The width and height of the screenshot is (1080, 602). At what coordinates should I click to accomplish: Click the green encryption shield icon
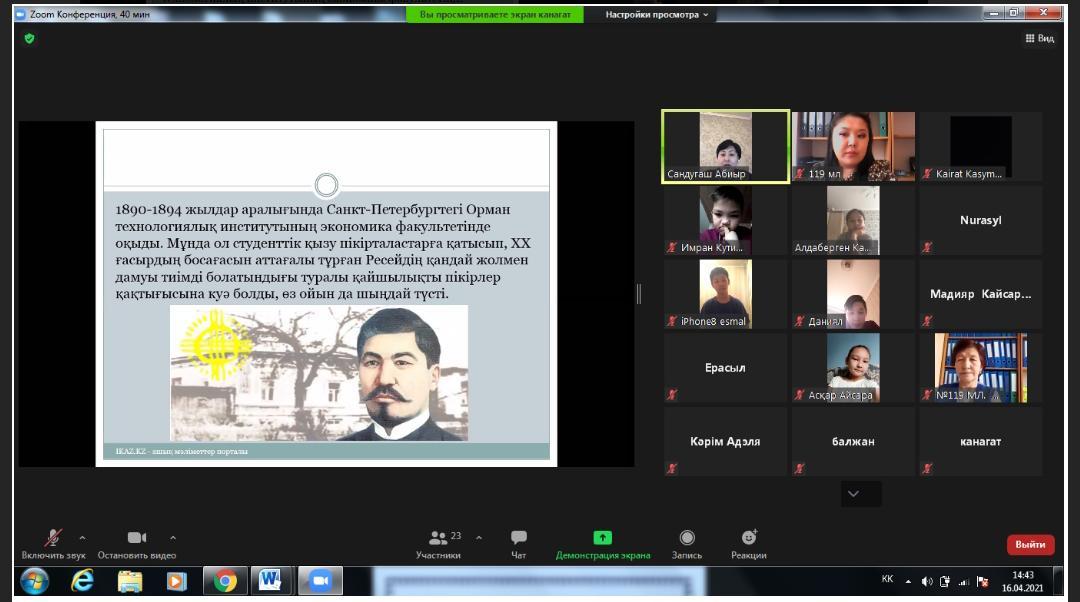(x=29, y=38)
